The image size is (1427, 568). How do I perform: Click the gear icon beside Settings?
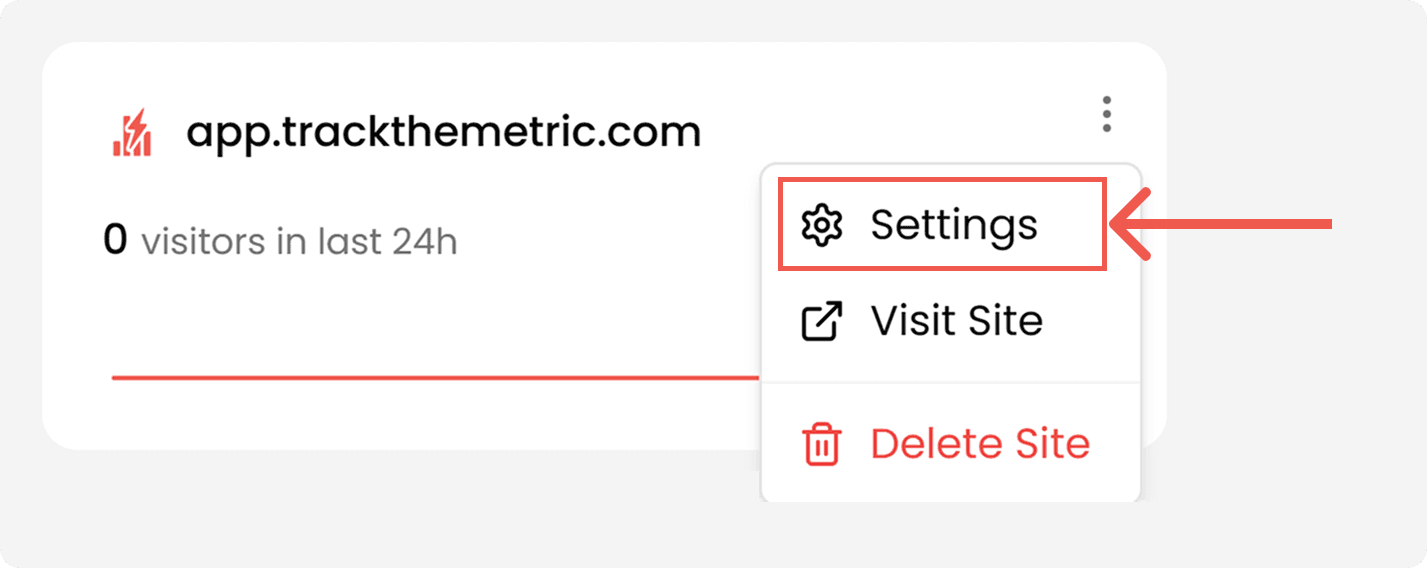click(x=822, y=225)
